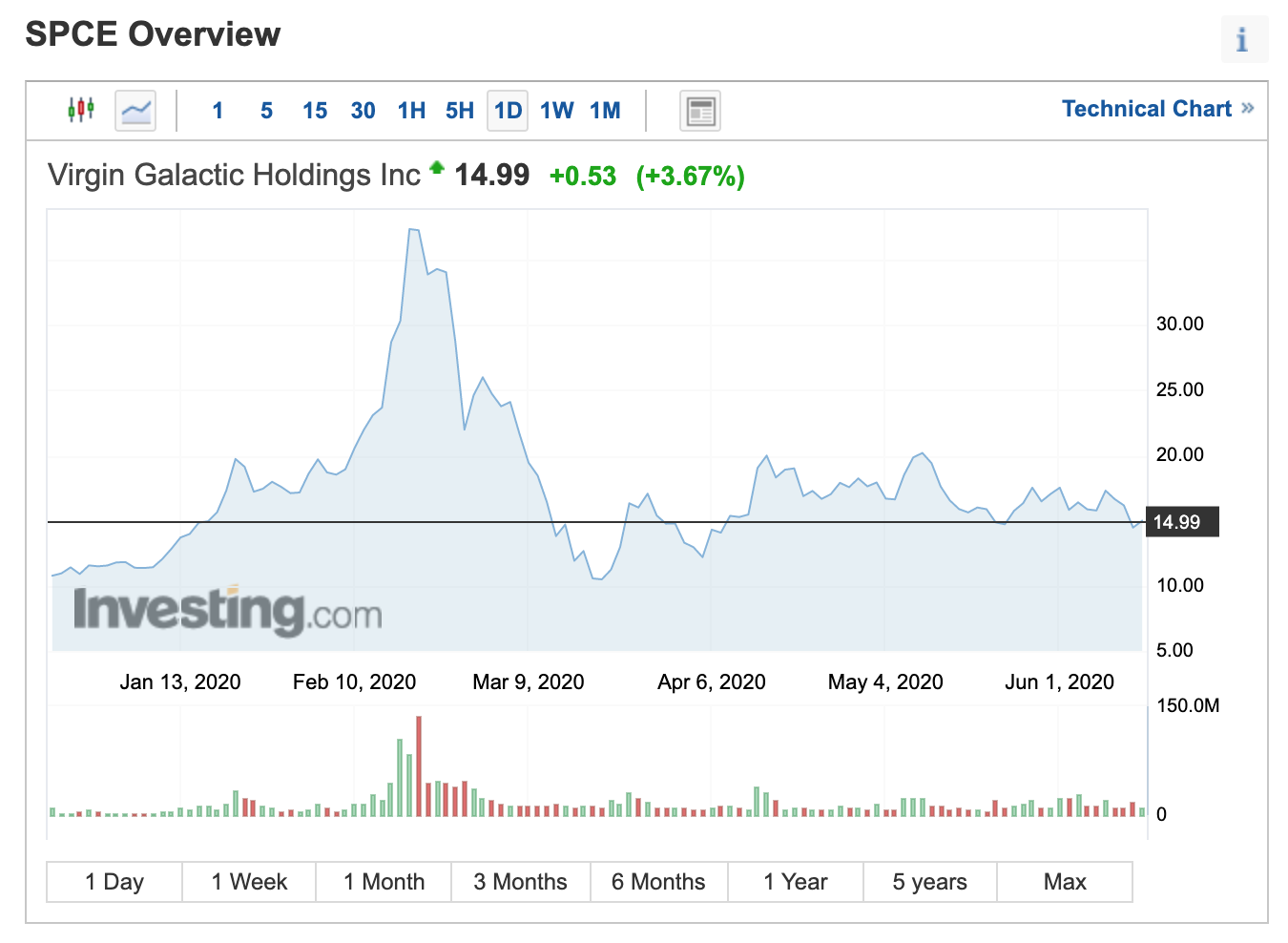The height and width of the screenshot is (943, 1288).
Task: Switch to candlestick chart type
Action: point(81,110)
